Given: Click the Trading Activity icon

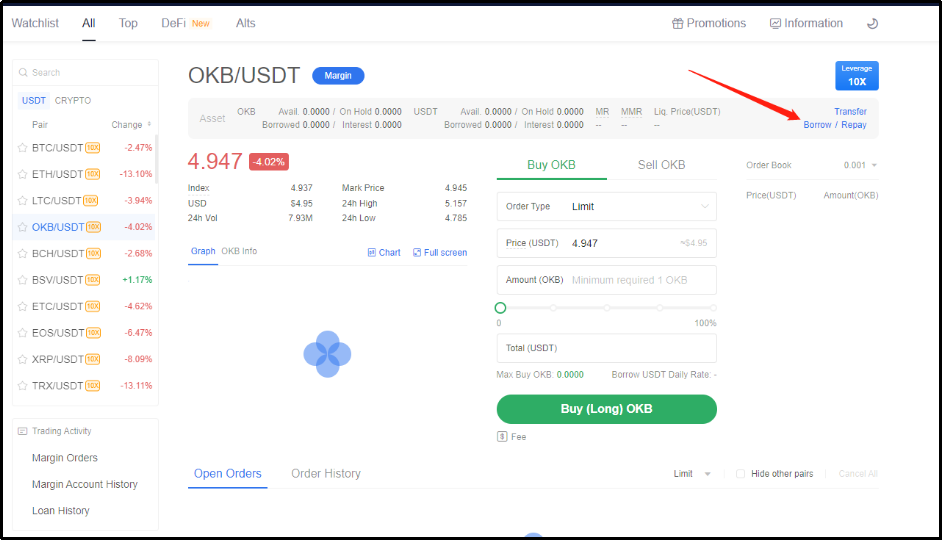Looking at the screenshot, I should pyautogui.click(x=23, y=431).
